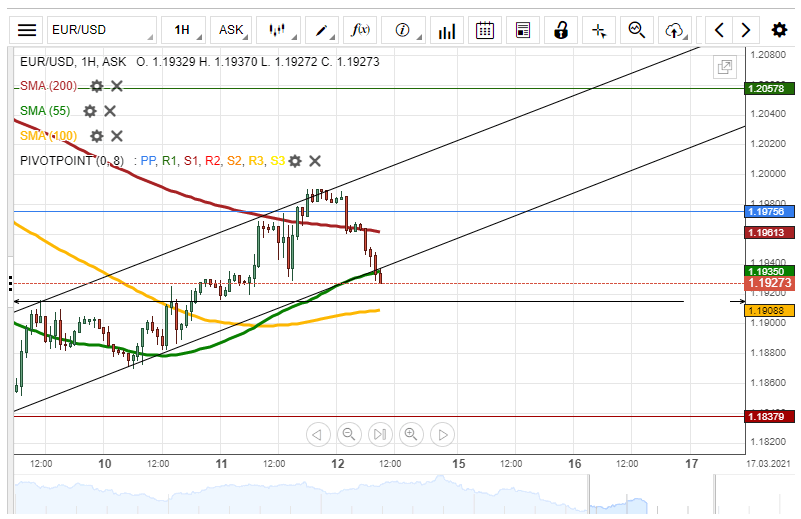Screen dimensions: 801x519
Task: Click the 17.03.2021 date label
Action: click(768, 464)
